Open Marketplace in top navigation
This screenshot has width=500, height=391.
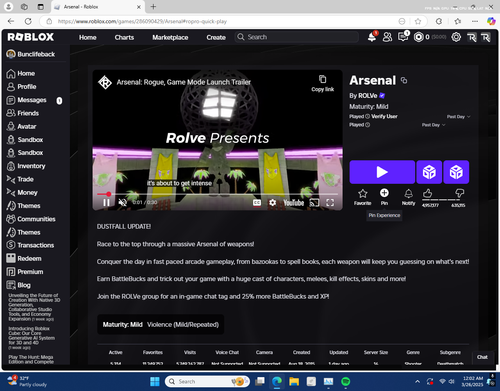point(170,37)
